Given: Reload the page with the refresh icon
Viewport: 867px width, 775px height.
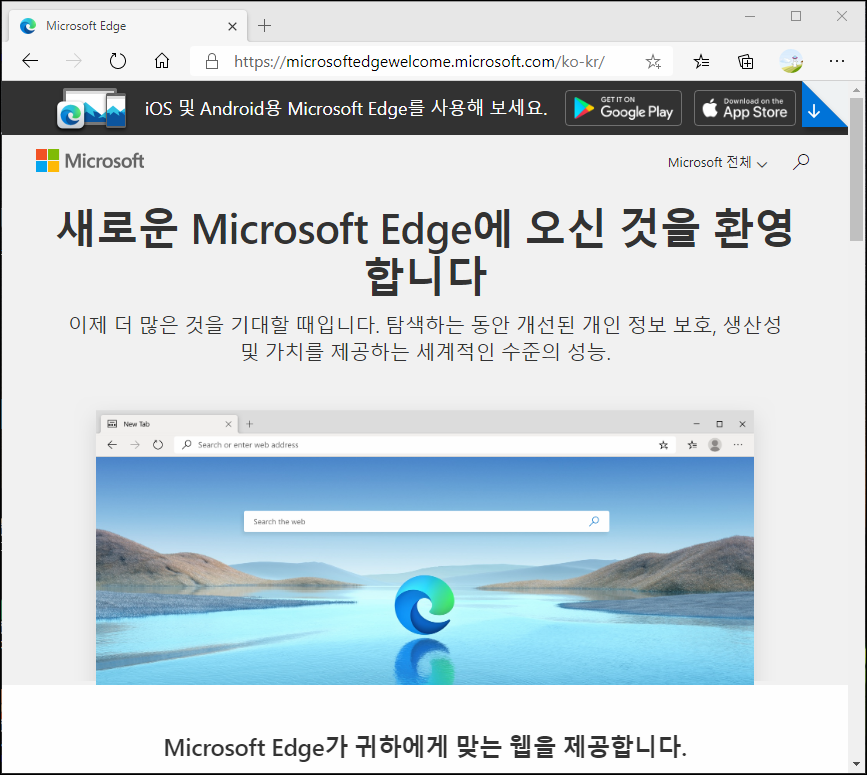Looking at the screenshot, I should click(x=117, y=61).
